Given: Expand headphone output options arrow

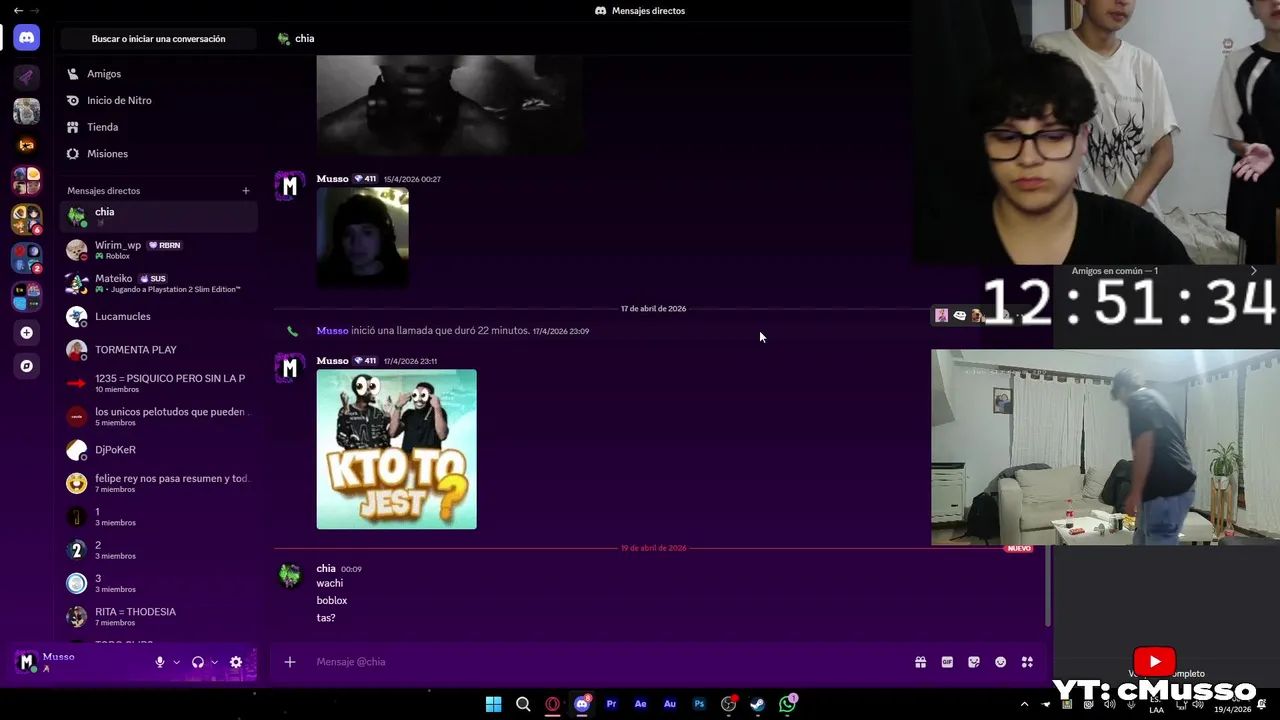Looking at the screenshot, I should point(214,662).
